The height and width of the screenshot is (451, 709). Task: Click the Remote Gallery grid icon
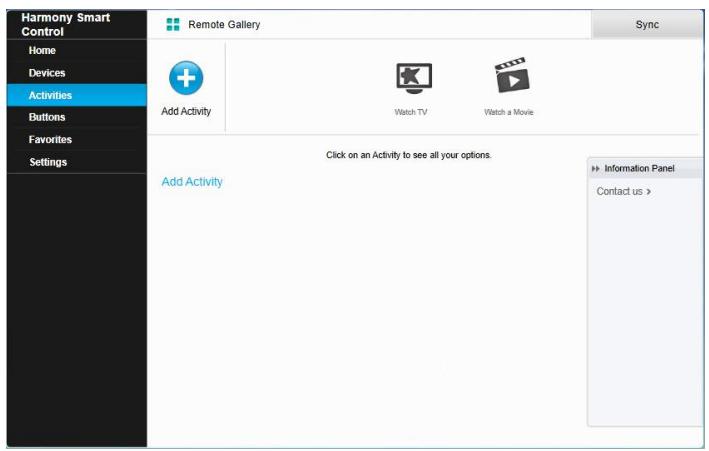click(x=173, y=24)
